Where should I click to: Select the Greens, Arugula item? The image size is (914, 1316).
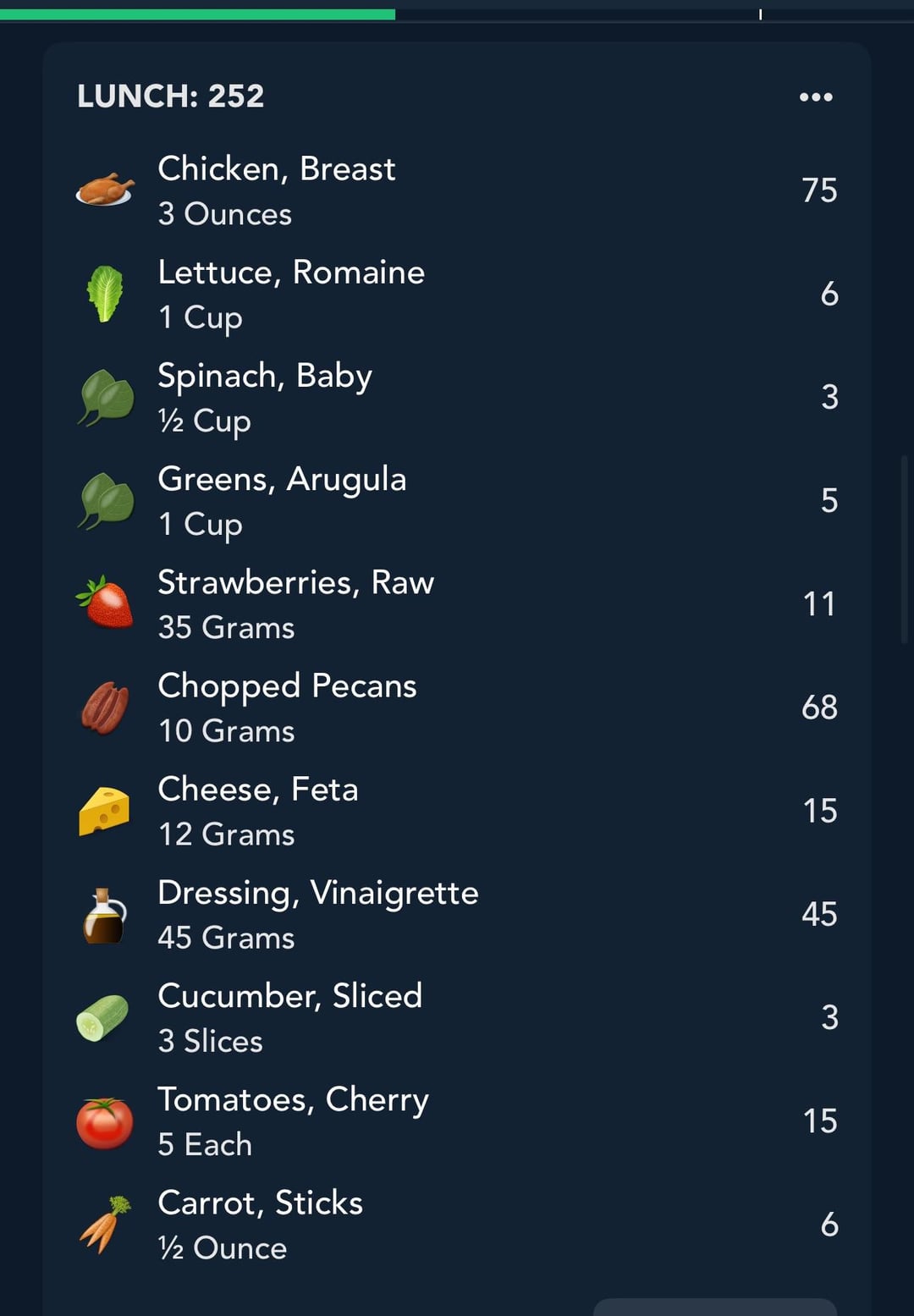(x=457, y=500)
